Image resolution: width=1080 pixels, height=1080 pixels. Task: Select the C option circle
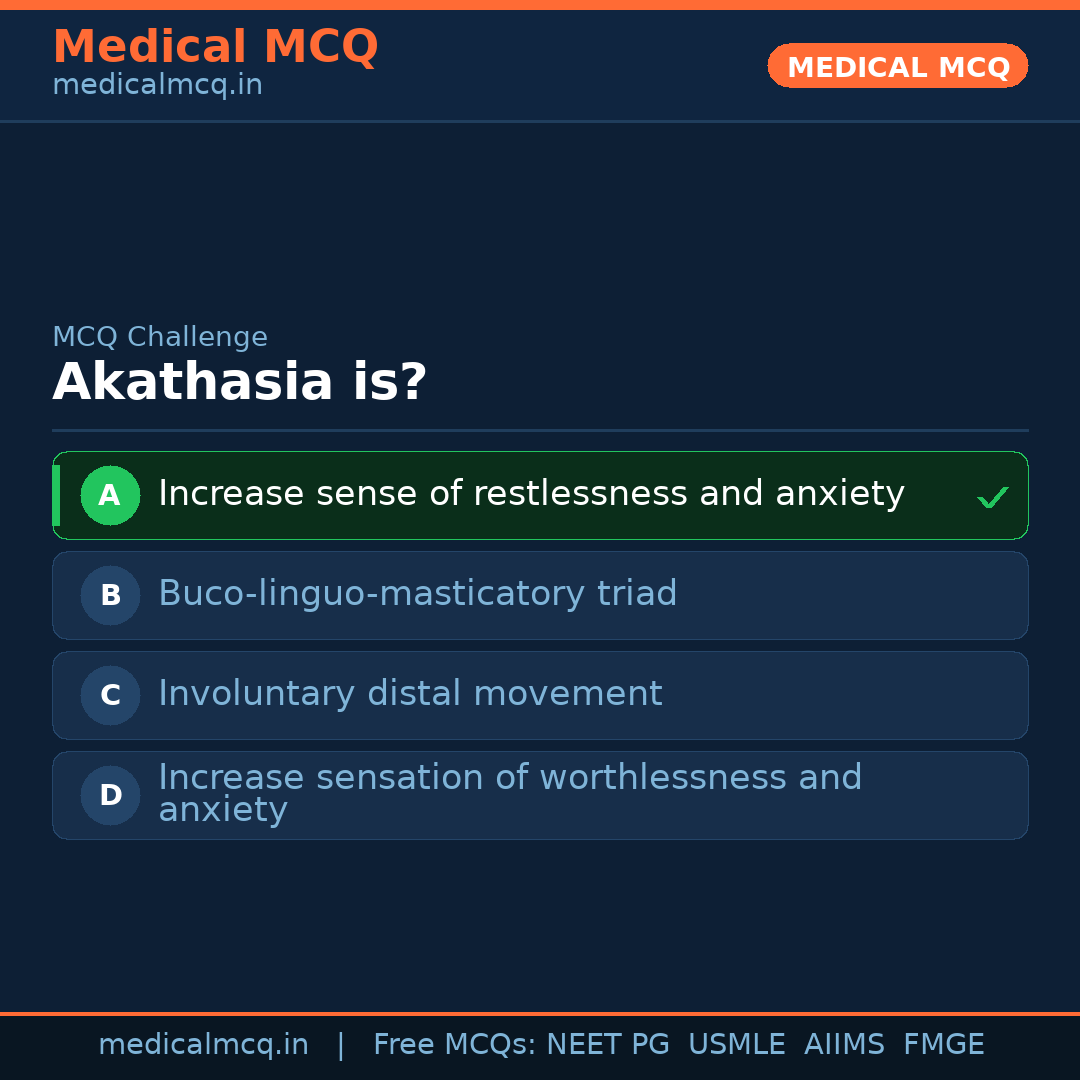(x=110, y=695)
